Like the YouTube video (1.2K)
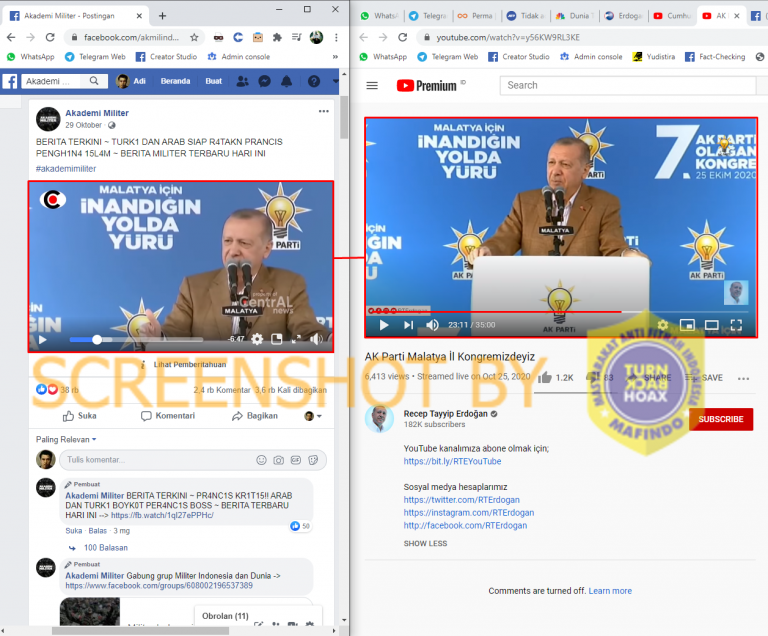 tap(555, 378)
